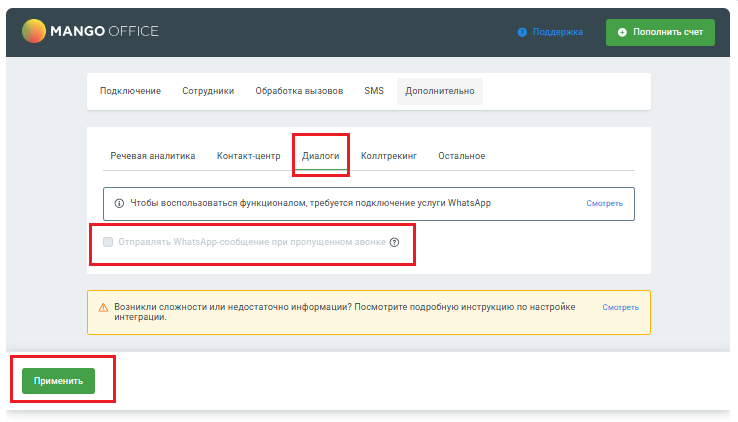Click the MANGO OFFICE brand text
This screenshot has height=422, width=738.
pyautogui.click(x=104, y=31)
